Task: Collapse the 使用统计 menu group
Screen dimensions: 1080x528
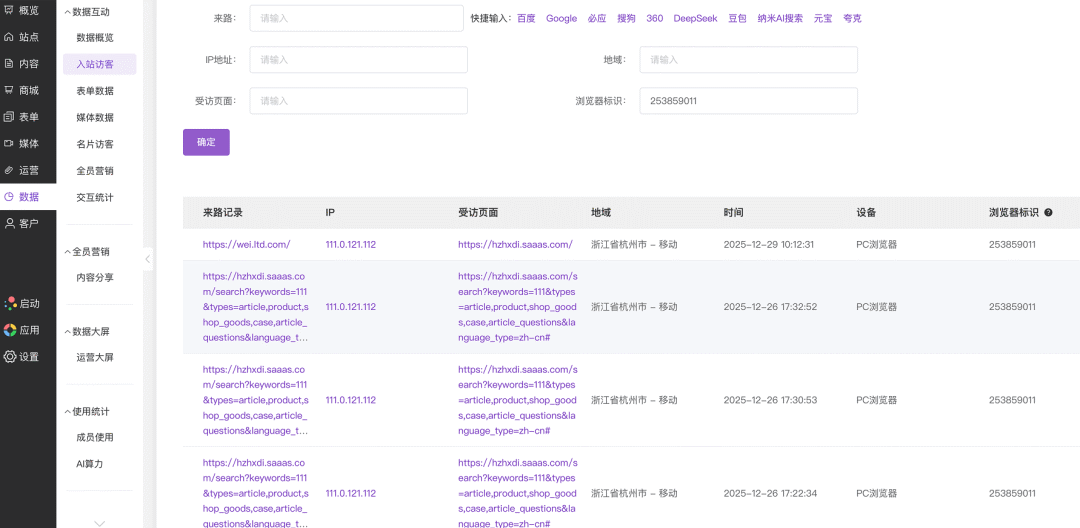Action: click(x=68, y=411)
